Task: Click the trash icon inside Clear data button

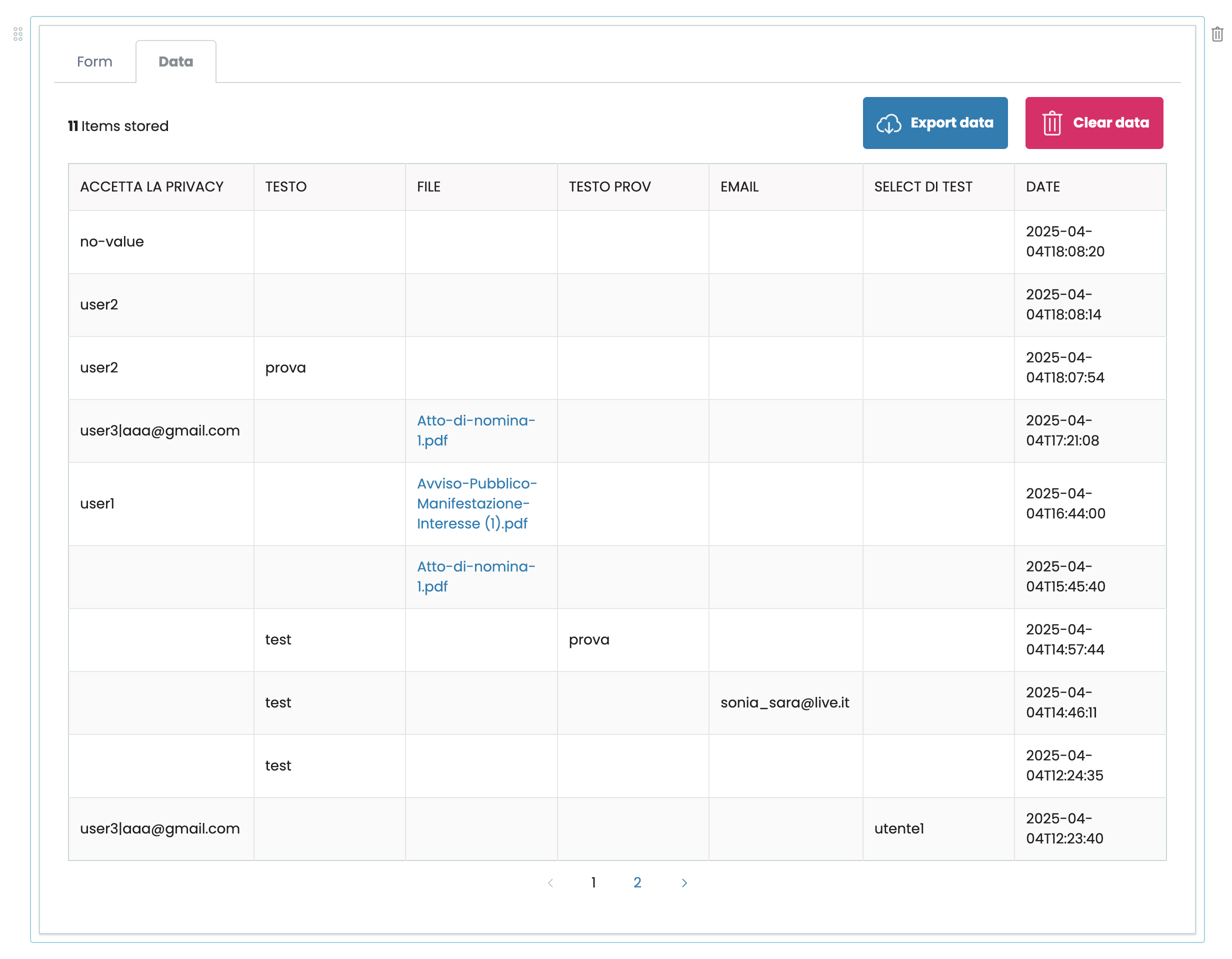Action: click(x=1052, y=123)
